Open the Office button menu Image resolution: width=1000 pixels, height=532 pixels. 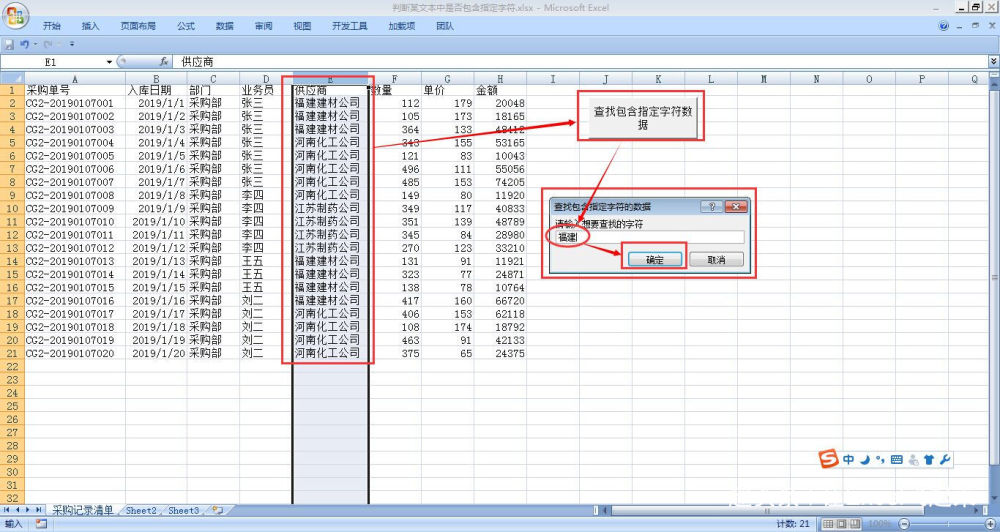click(x=15, y=15)
